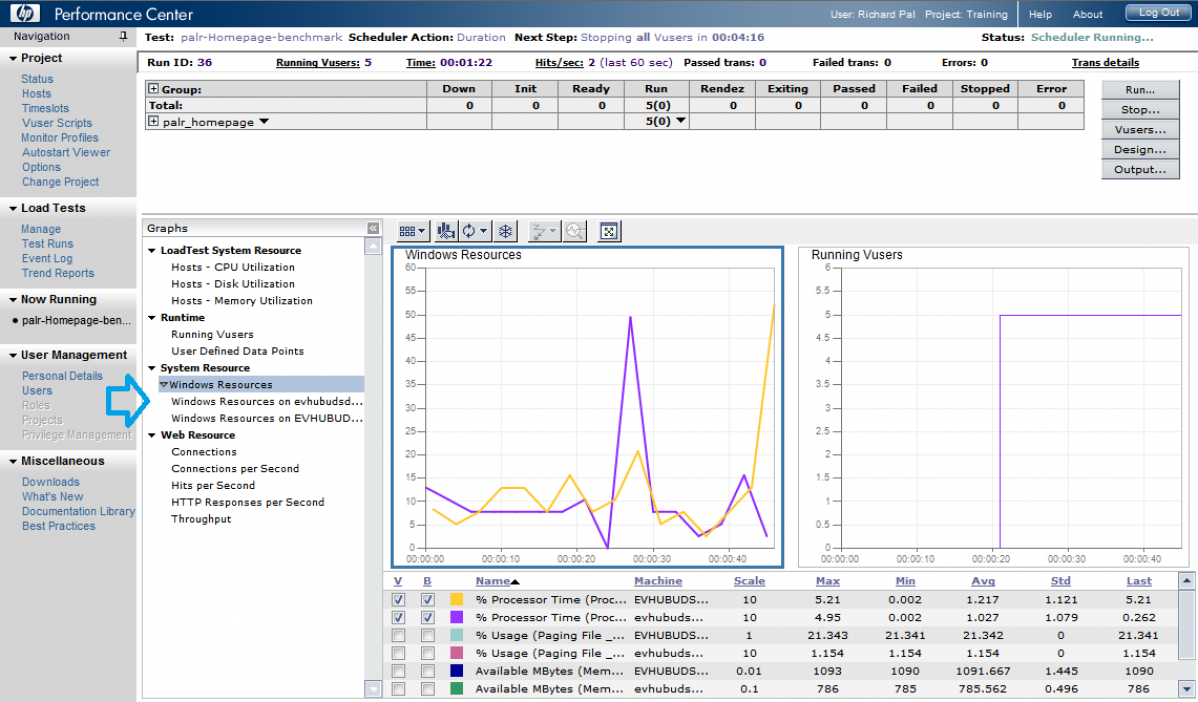
Task: Click the HP logo icon
Action: tap(24, 13)
